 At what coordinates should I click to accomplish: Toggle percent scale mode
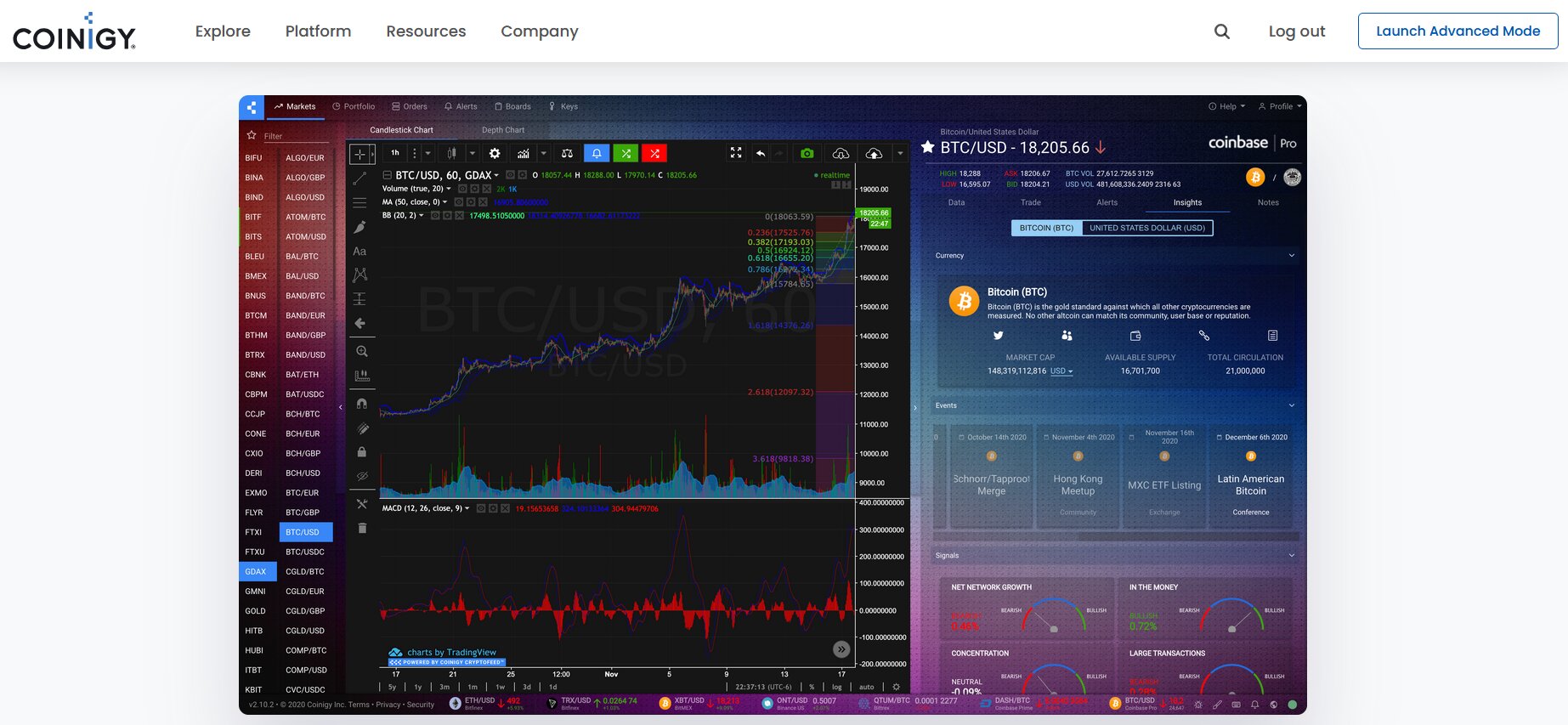pyautogui.click(x=812, y=687)
